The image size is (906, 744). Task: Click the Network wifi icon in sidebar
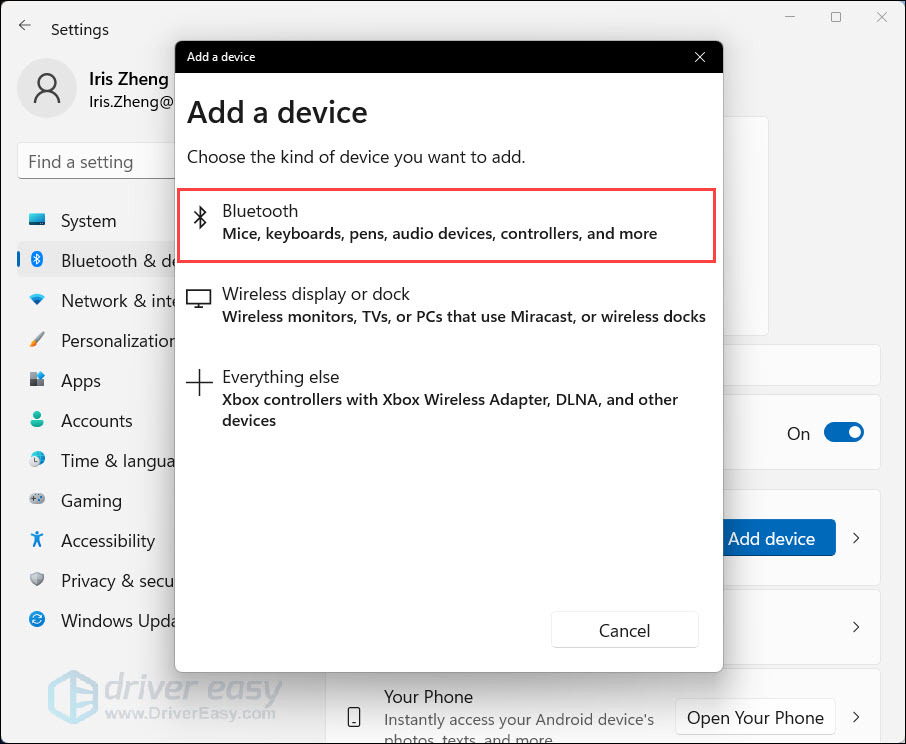click(38, 300)
